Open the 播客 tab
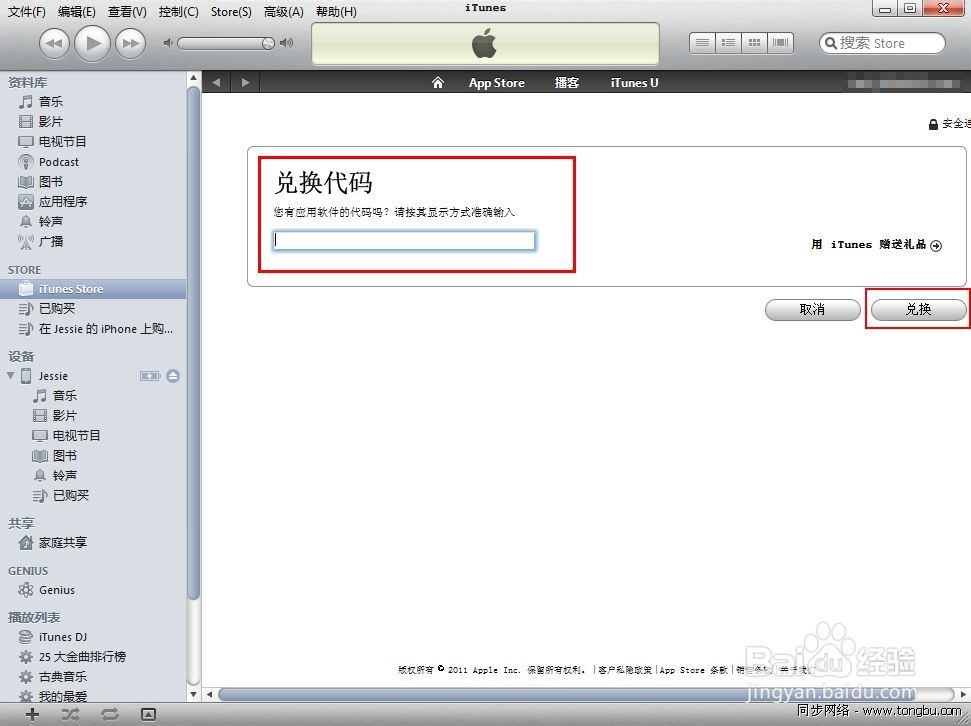 point(567,83)
